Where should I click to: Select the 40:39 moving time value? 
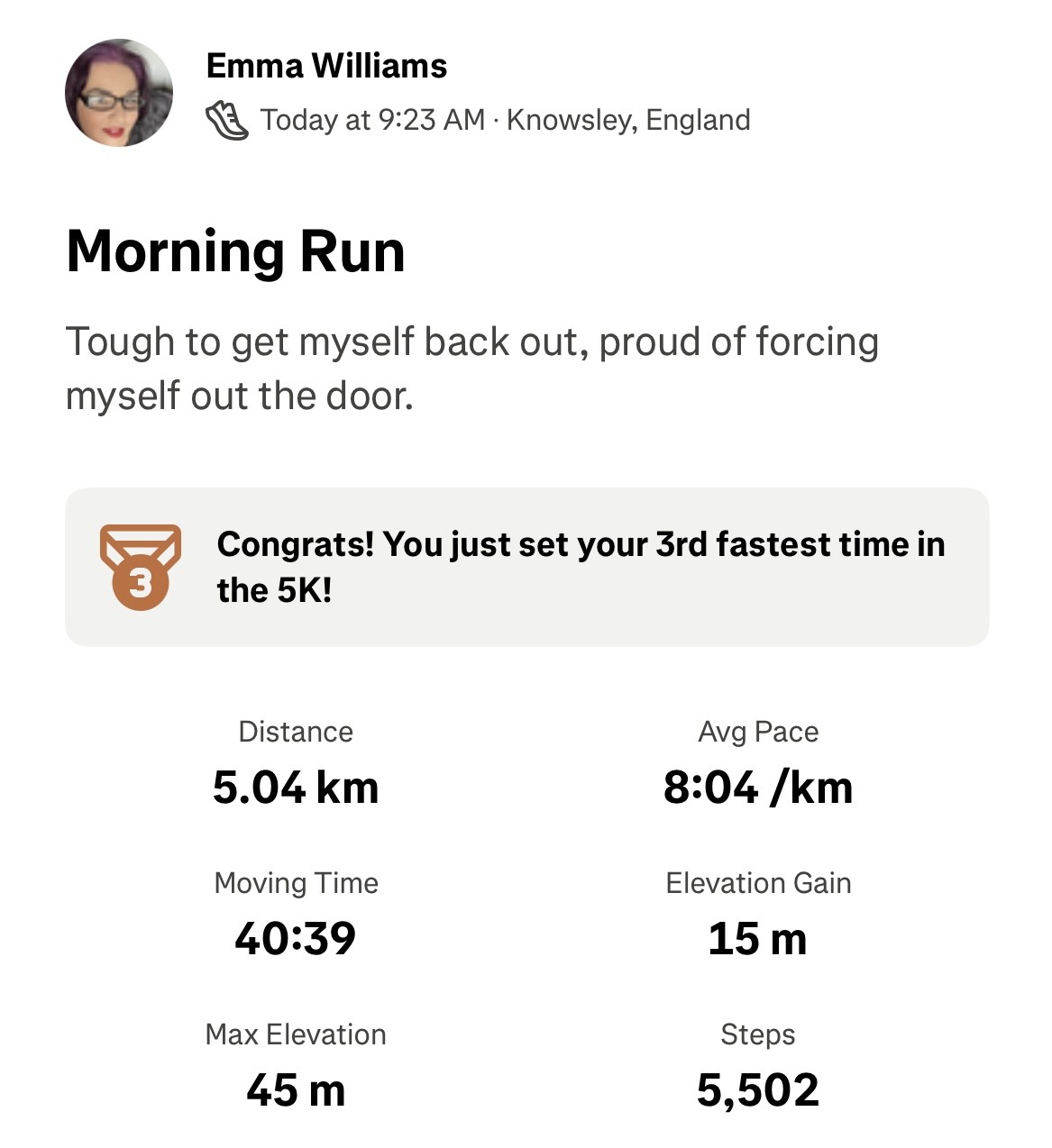point(296,939)
